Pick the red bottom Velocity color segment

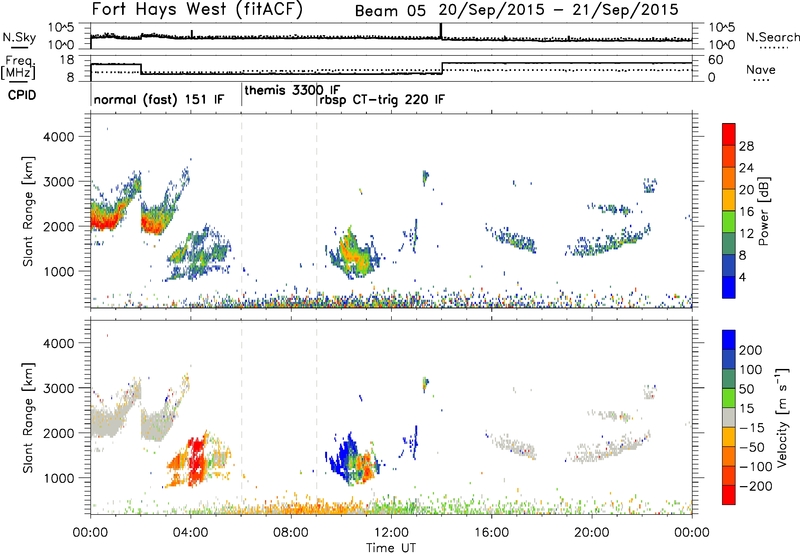tap(729, 495)
